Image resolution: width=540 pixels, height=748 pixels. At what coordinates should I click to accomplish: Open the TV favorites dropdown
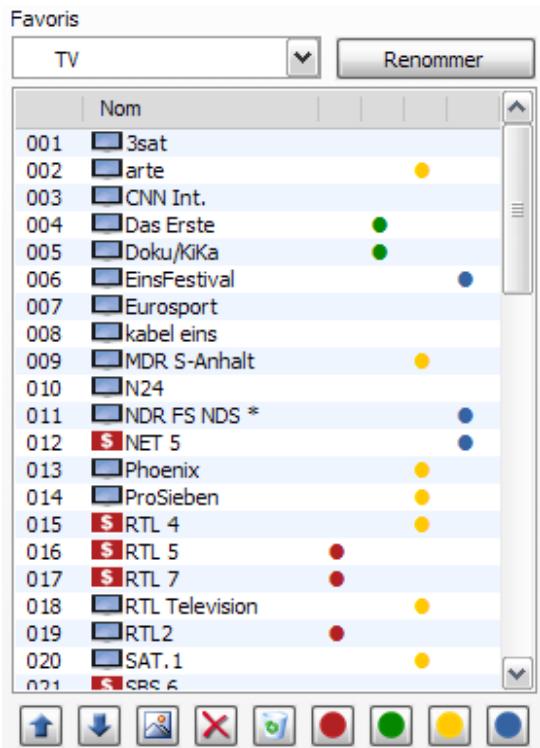pyautogui.click(x=303, y=58)
